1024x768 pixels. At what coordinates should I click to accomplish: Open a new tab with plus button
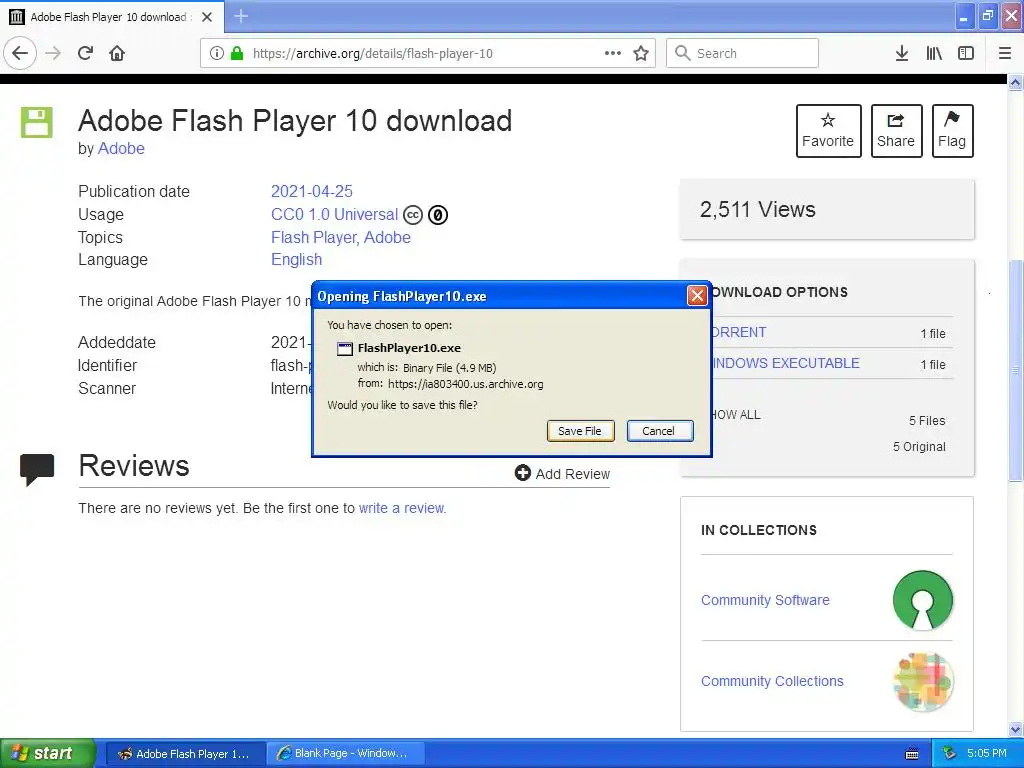[x=241, y=16]
